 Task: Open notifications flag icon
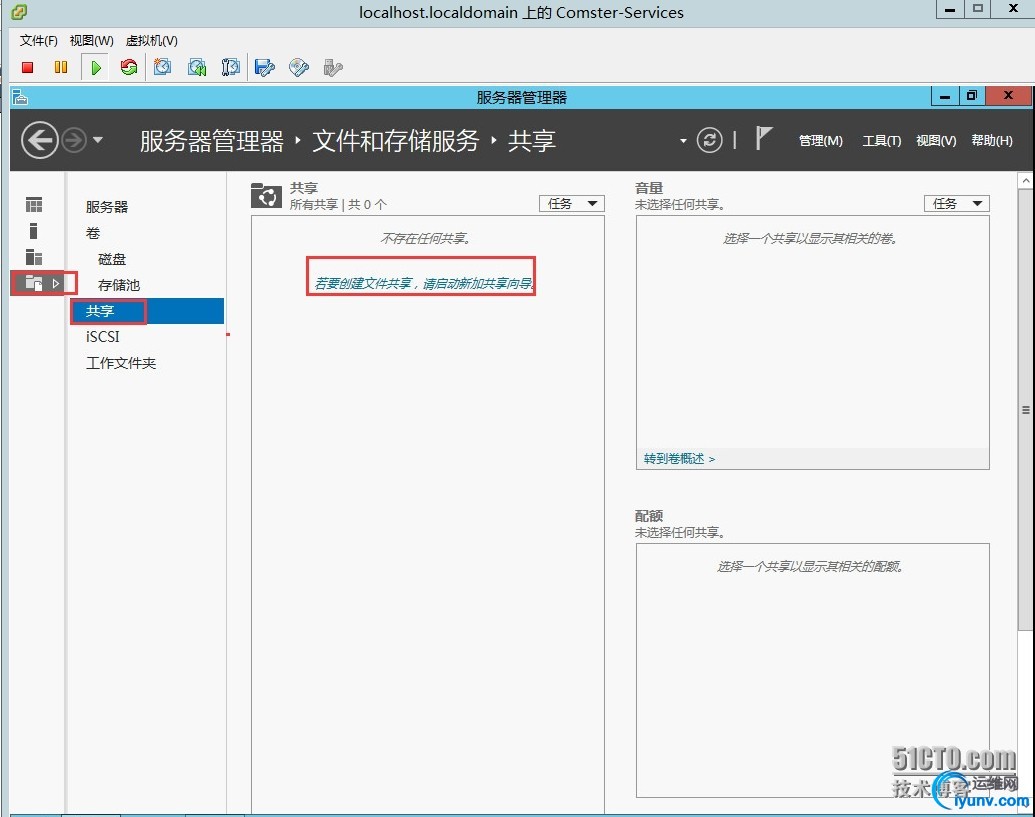(763, 139)
